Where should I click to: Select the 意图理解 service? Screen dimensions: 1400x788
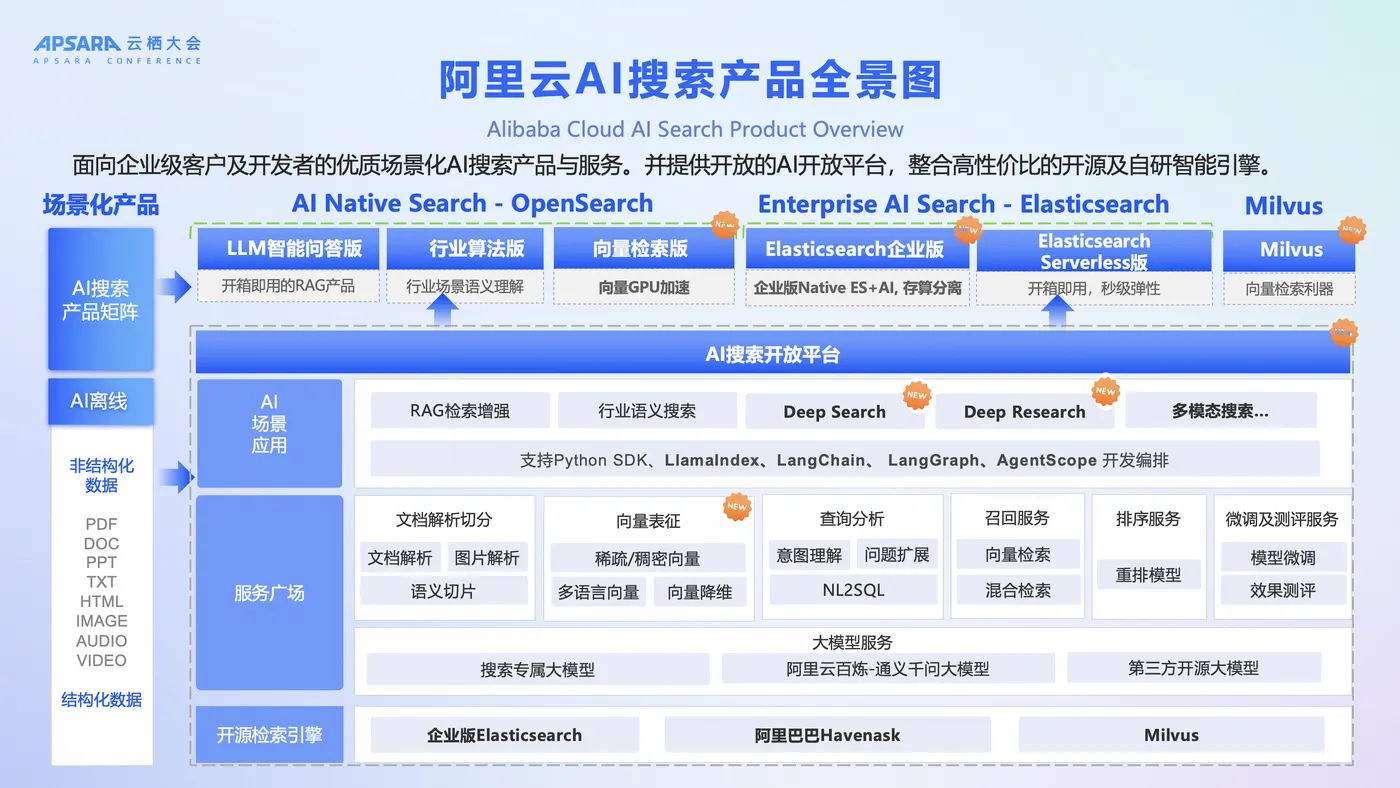click(809, 555)
